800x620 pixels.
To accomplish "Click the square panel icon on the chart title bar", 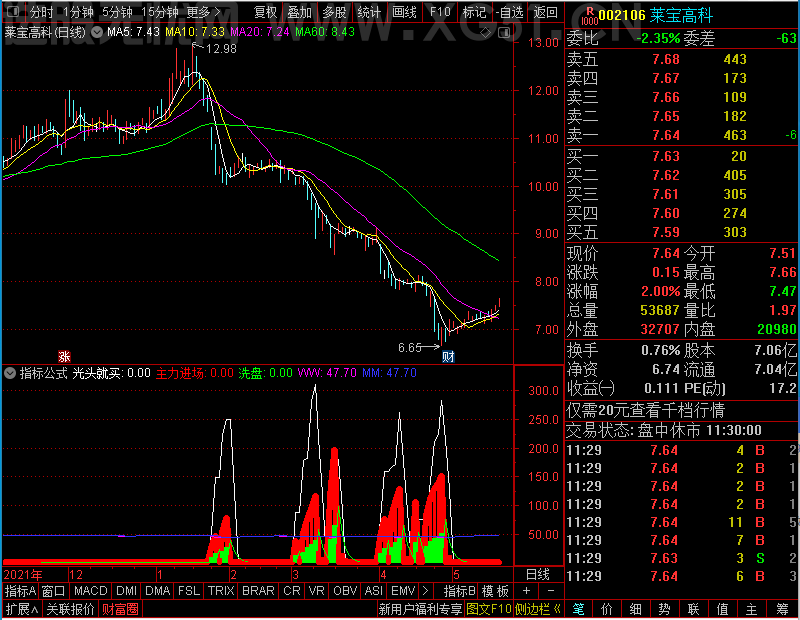I will pos(504,33).
